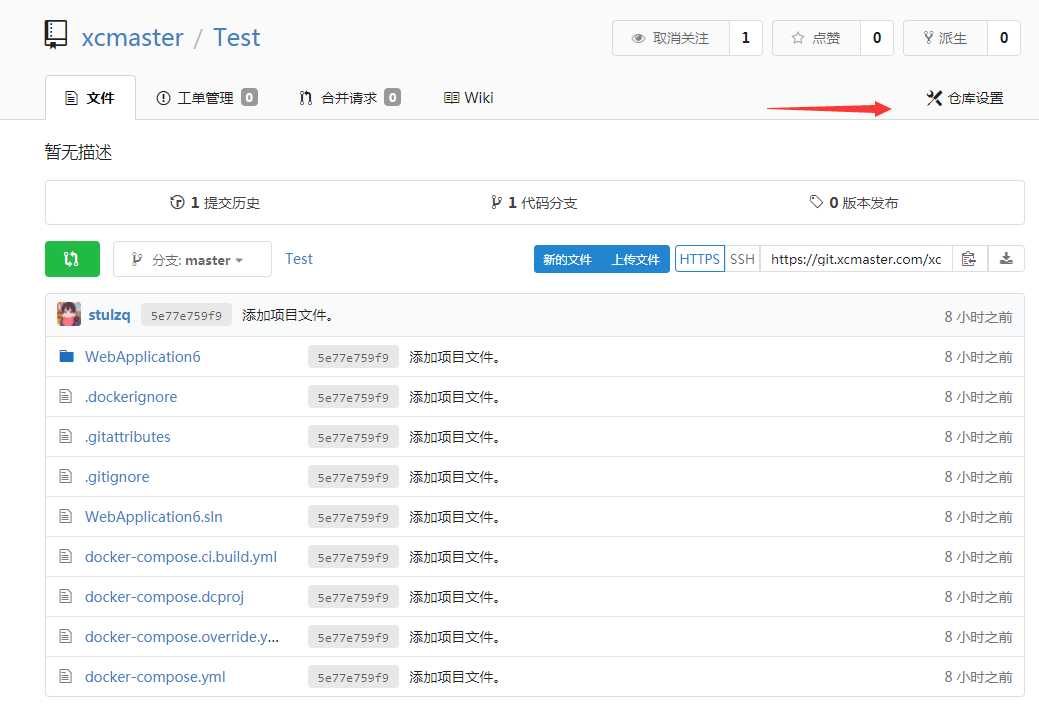1039x710 pixels.
Task: Click the file icon next to .dockerignore
Action: point(65,396)
